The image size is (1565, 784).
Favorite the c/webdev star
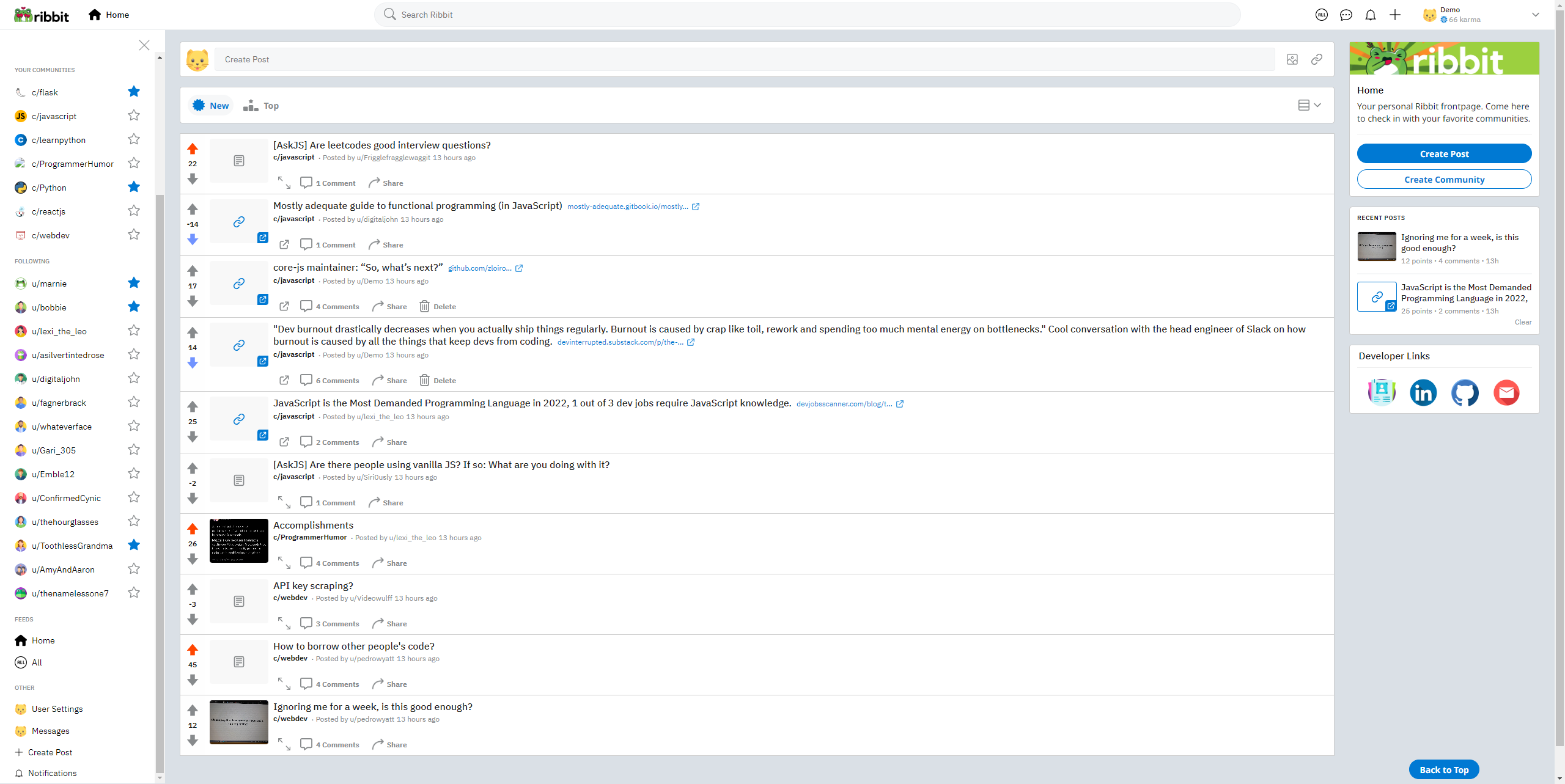tap(134, 235)
